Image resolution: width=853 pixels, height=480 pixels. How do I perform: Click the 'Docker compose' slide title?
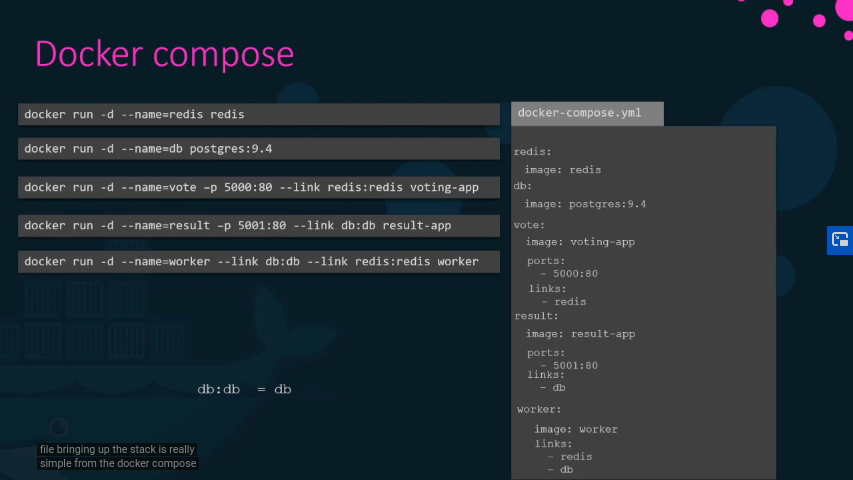pyautogui.click(x=164, y=54)
